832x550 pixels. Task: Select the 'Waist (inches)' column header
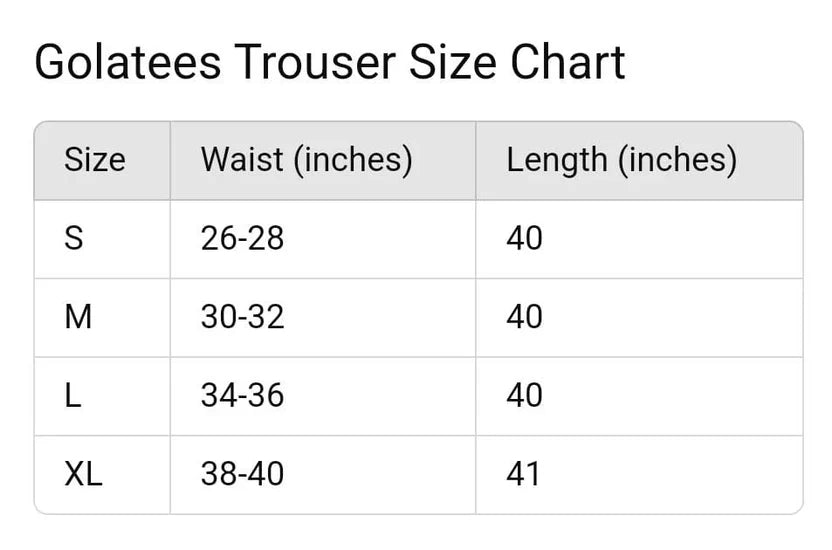306,160
